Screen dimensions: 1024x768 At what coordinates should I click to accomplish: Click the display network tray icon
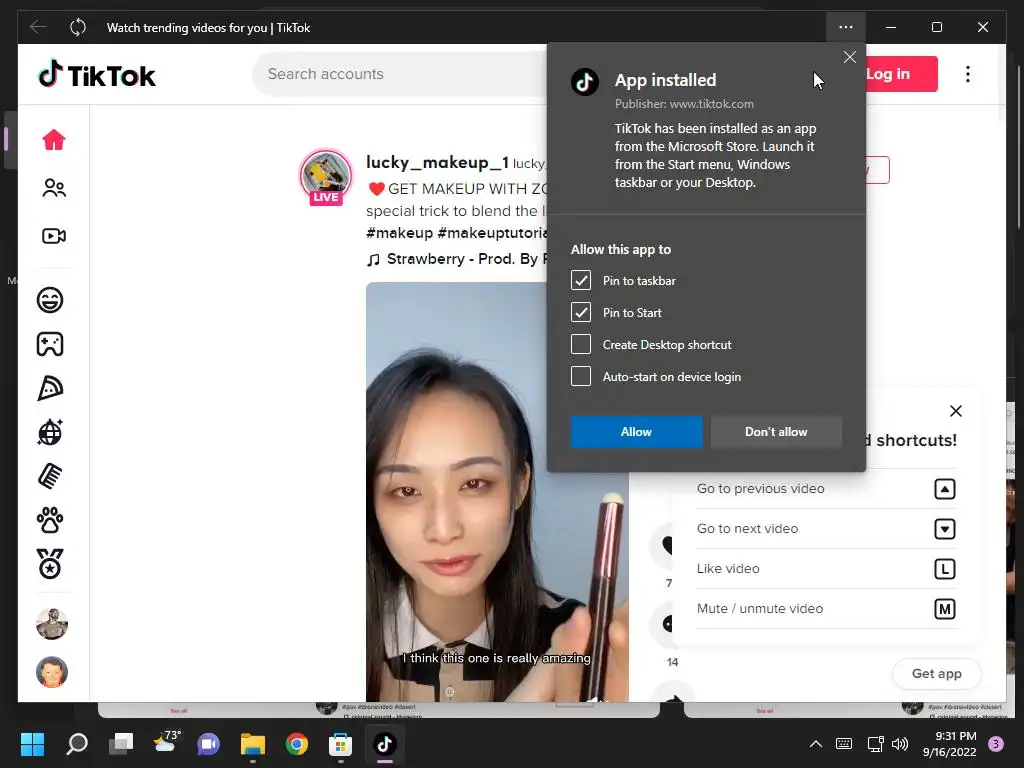coord(875,743)
